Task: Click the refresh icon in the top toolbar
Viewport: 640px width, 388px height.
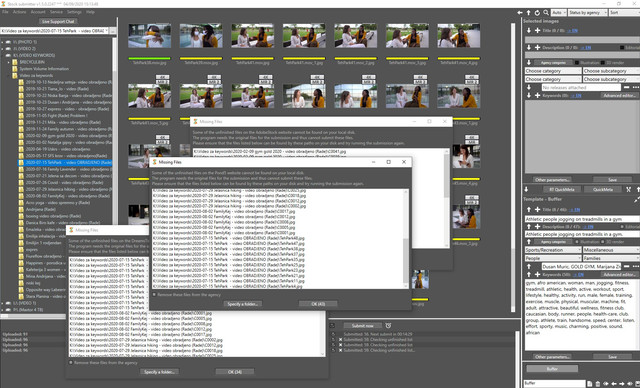Action: tap(537, 13)
